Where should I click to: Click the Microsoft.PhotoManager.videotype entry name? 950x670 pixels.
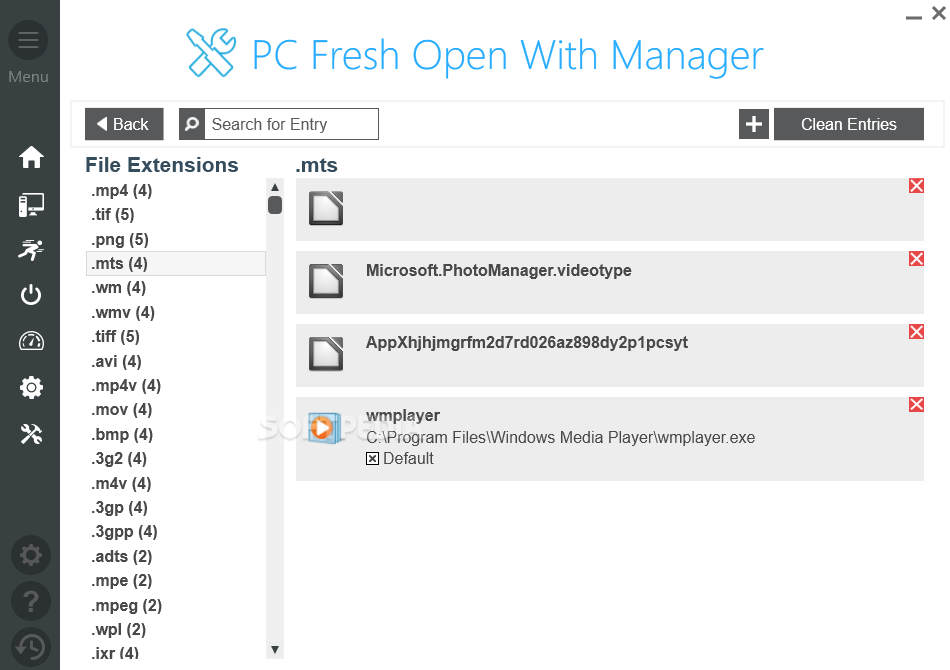coord(499,270)
